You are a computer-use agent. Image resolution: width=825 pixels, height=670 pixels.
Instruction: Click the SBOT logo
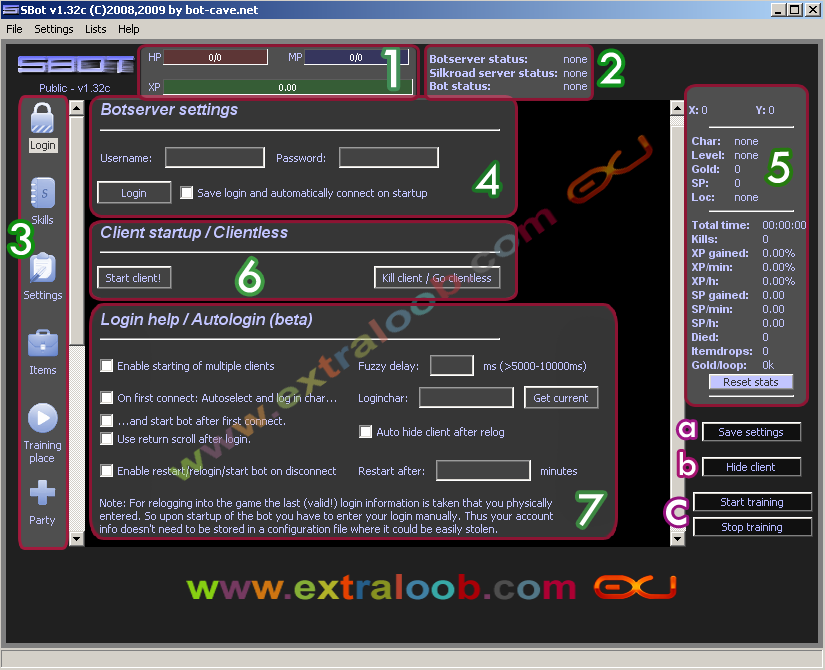tap(75, 64)
